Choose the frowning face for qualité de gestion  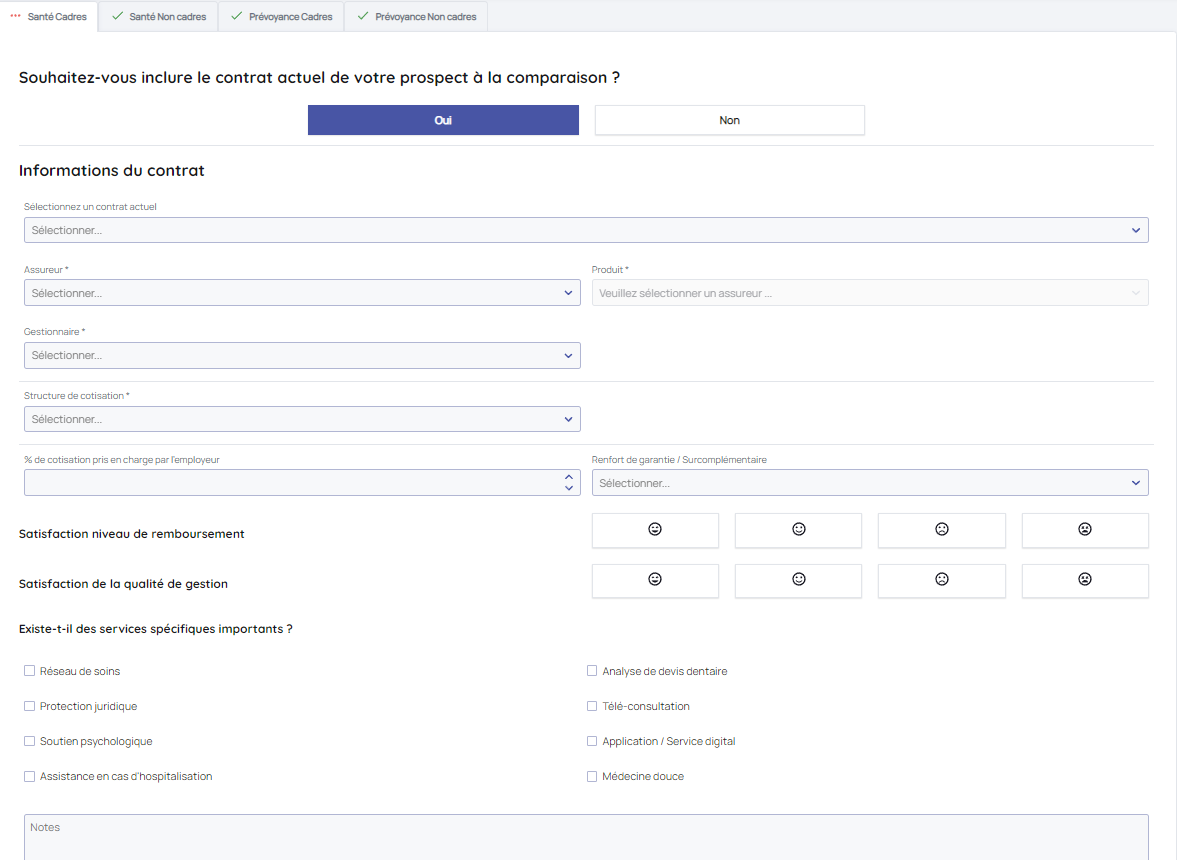coord(941,580)
